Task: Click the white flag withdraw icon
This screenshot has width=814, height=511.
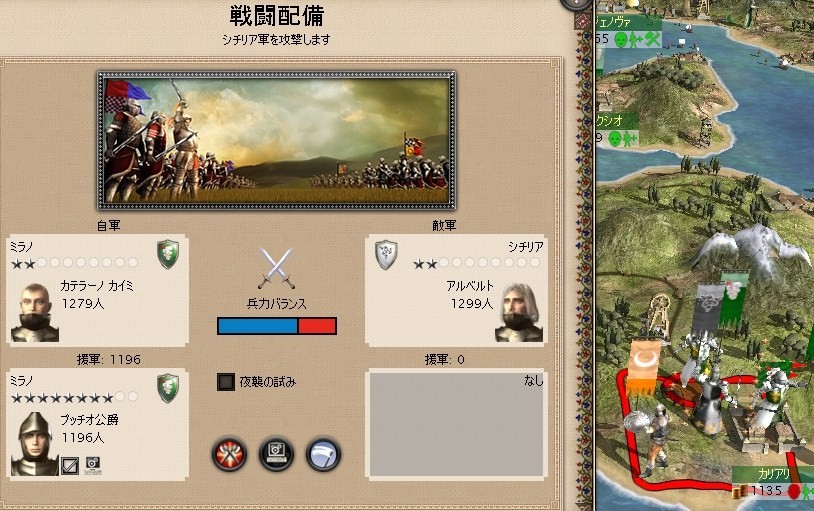Action: pos(323,454)
